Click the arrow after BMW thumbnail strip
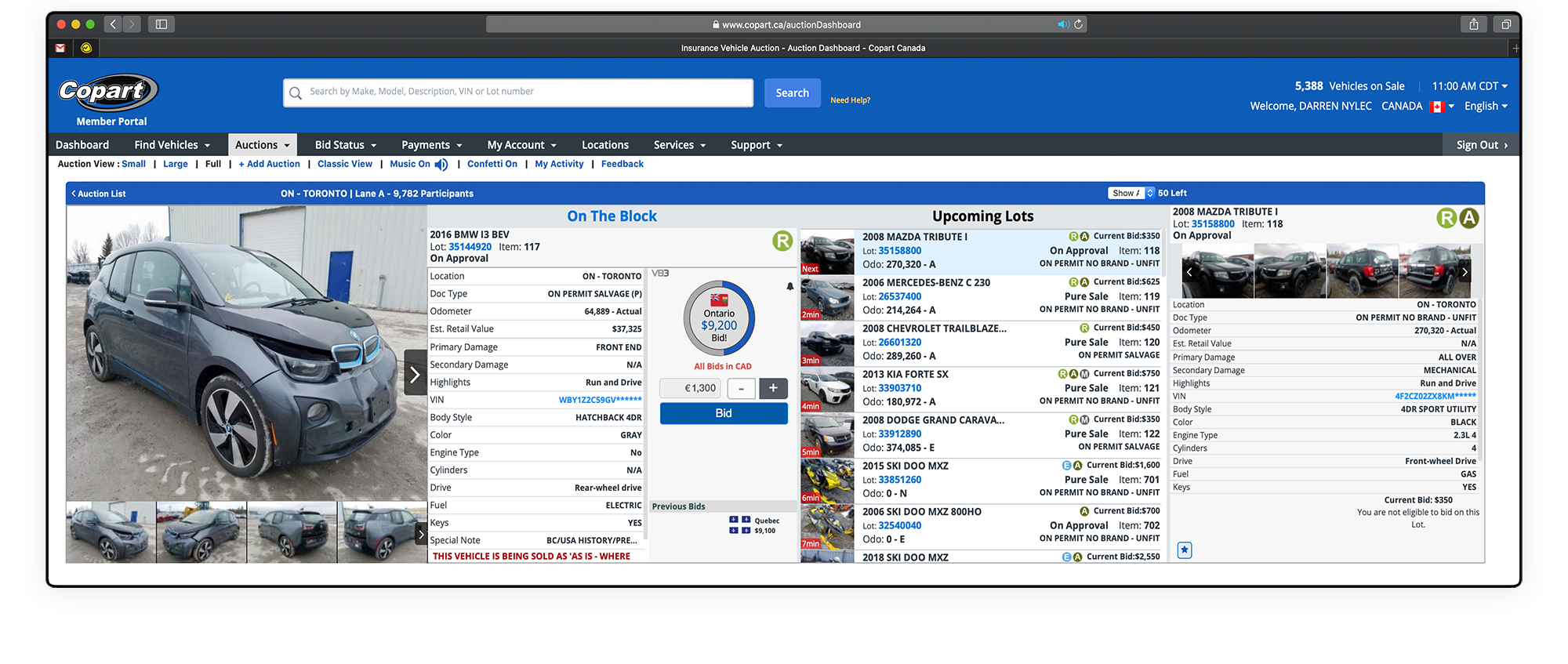This screenshot has width=1568, height=664. point(421,535)
